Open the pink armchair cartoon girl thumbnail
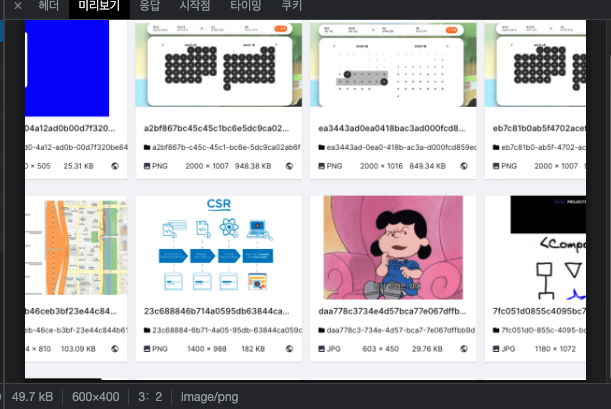 (393, 248)
